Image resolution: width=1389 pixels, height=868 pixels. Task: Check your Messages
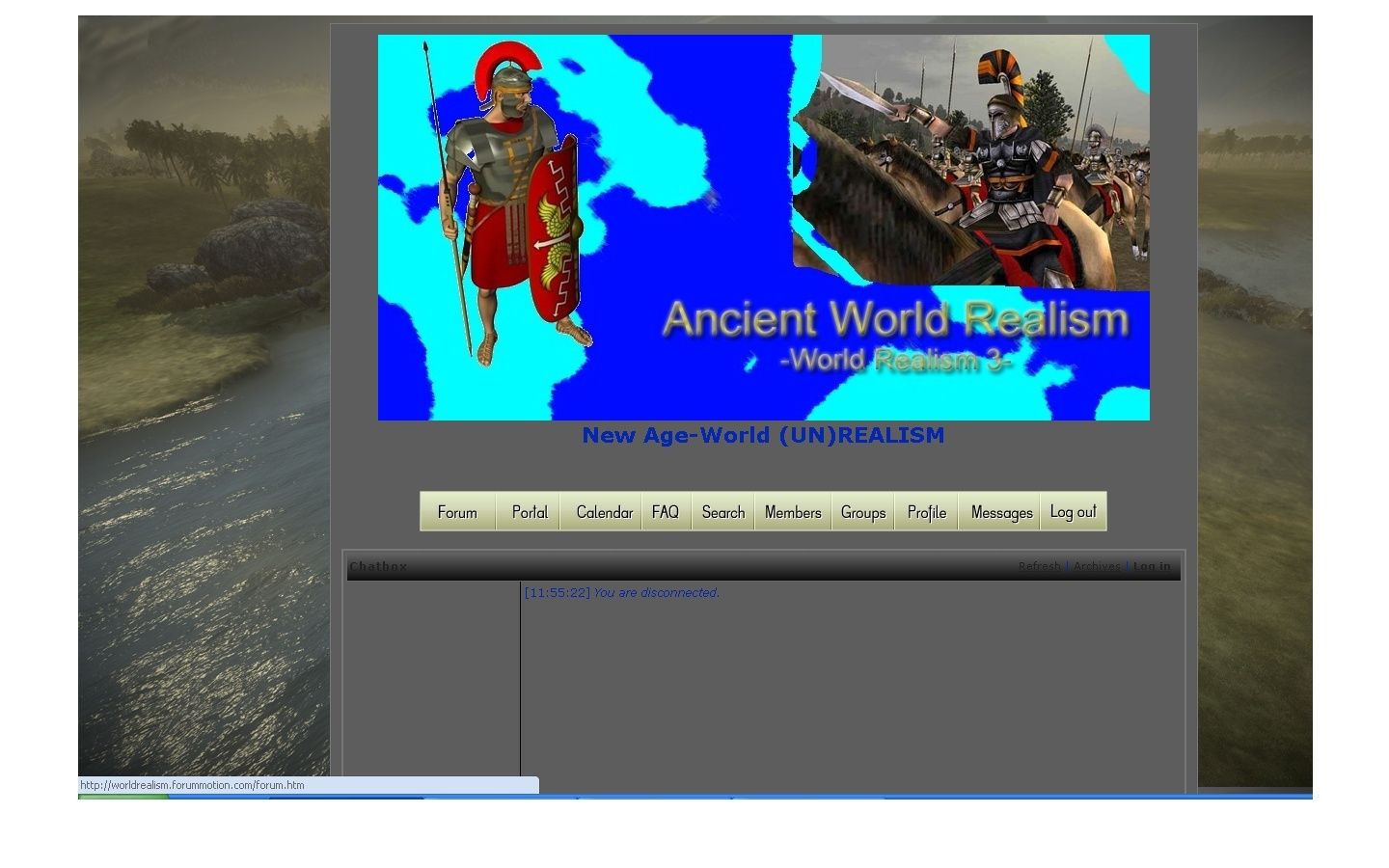(1001, 512)
